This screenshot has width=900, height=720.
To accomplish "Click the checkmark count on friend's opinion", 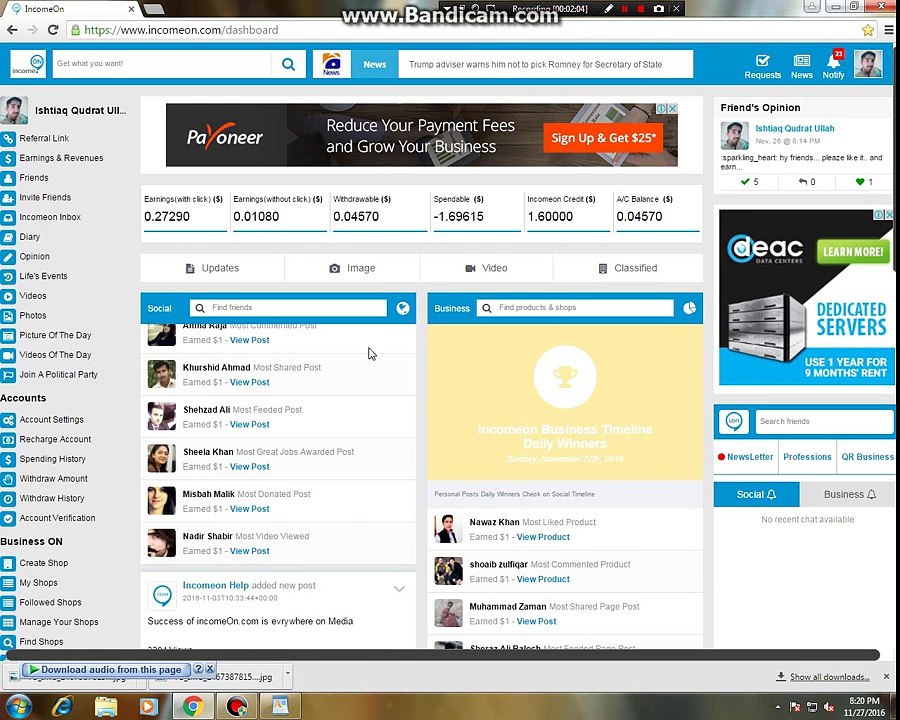I will tap(750, 182).
